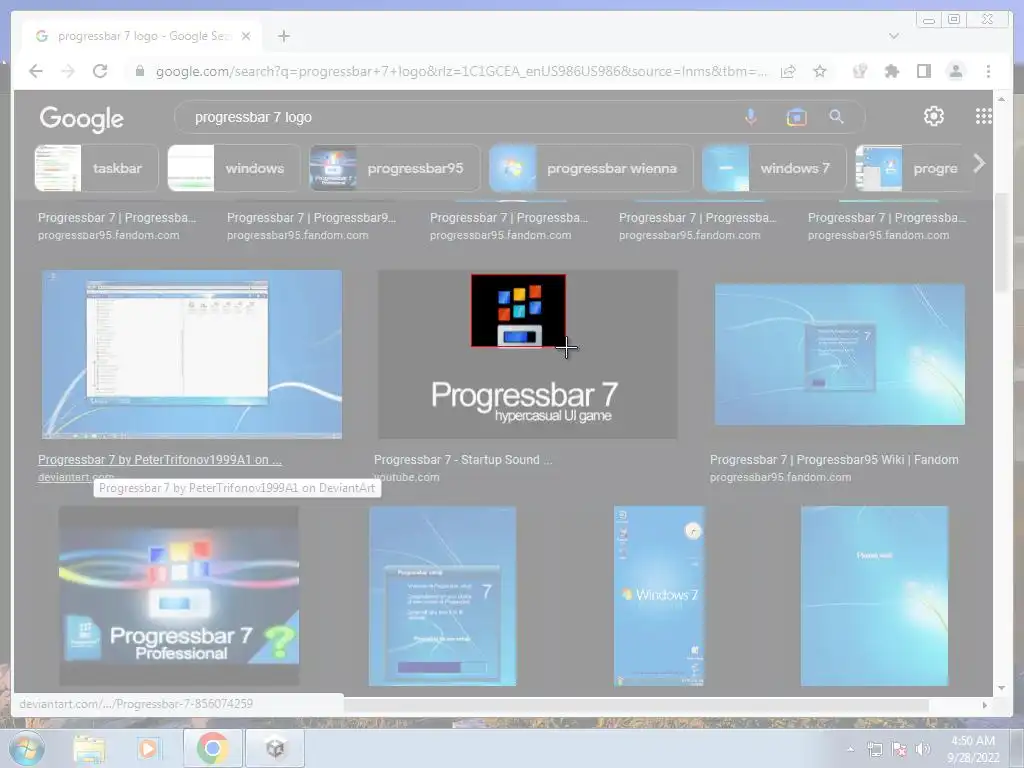The height and width of the screenshot is (768, 1024).
Task: Click the browser forward arrow
Action: (68, 71)
